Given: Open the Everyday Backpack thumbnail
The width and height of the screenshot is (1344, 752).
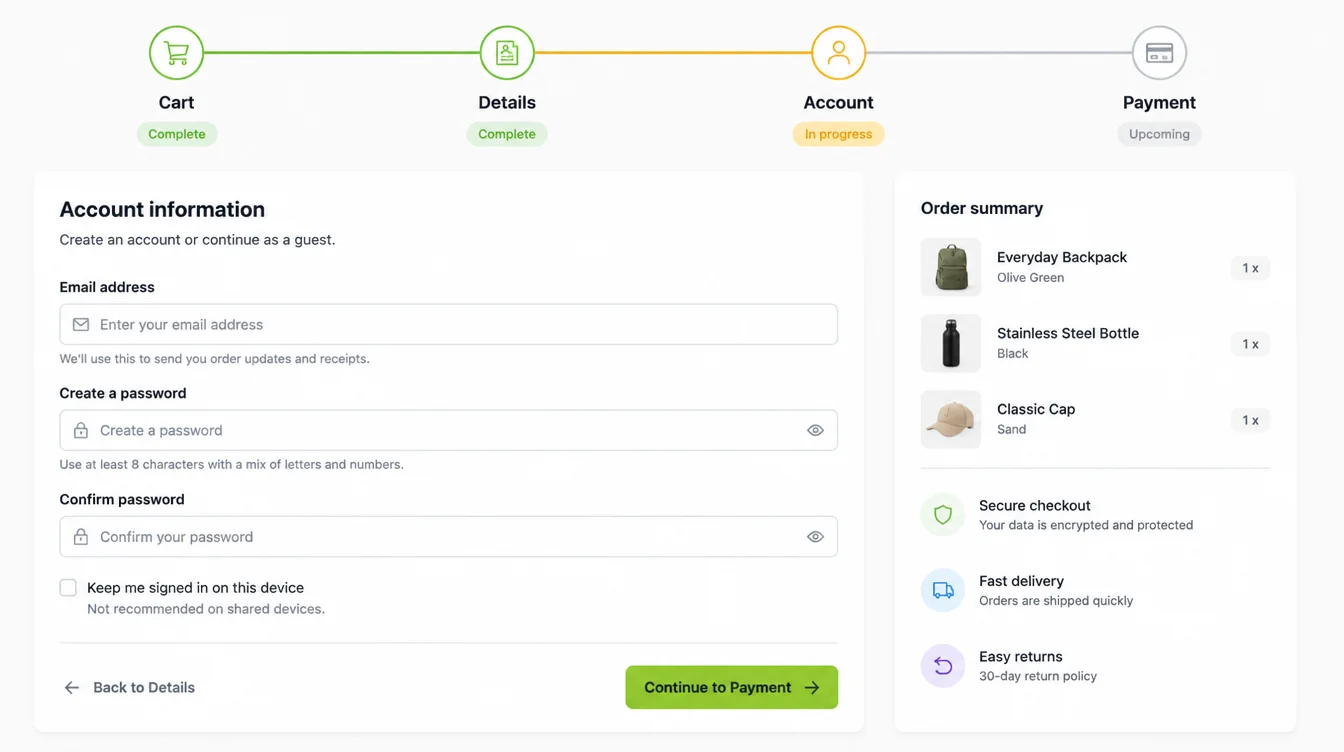Looking at the screenshot, I should pos(951,268).
